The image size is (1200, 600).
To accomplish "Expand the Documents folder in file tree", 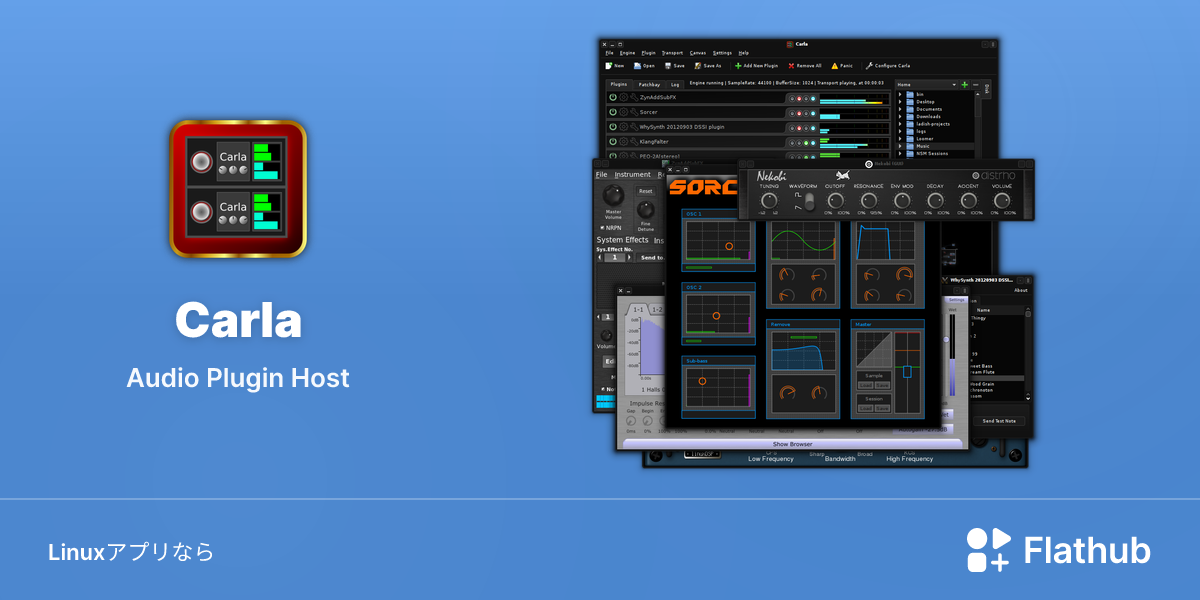I will tap(900, 109).
